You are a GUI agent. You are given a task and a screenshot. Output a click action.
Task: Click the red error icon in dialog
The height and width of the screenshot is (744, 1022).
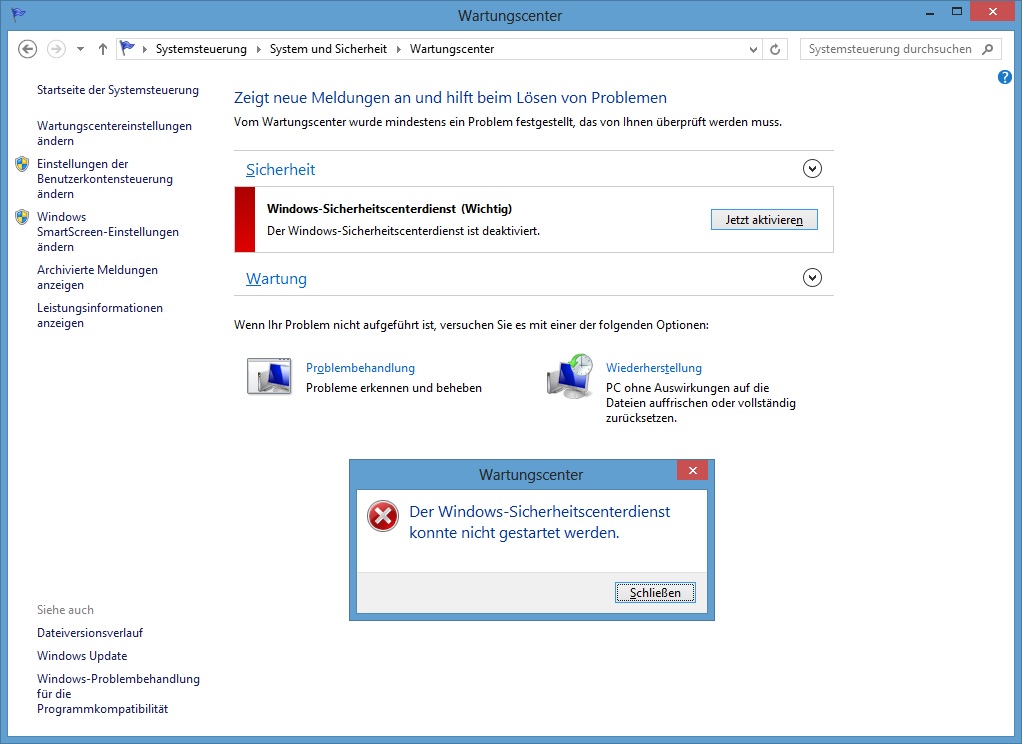[x=383, y=516]
